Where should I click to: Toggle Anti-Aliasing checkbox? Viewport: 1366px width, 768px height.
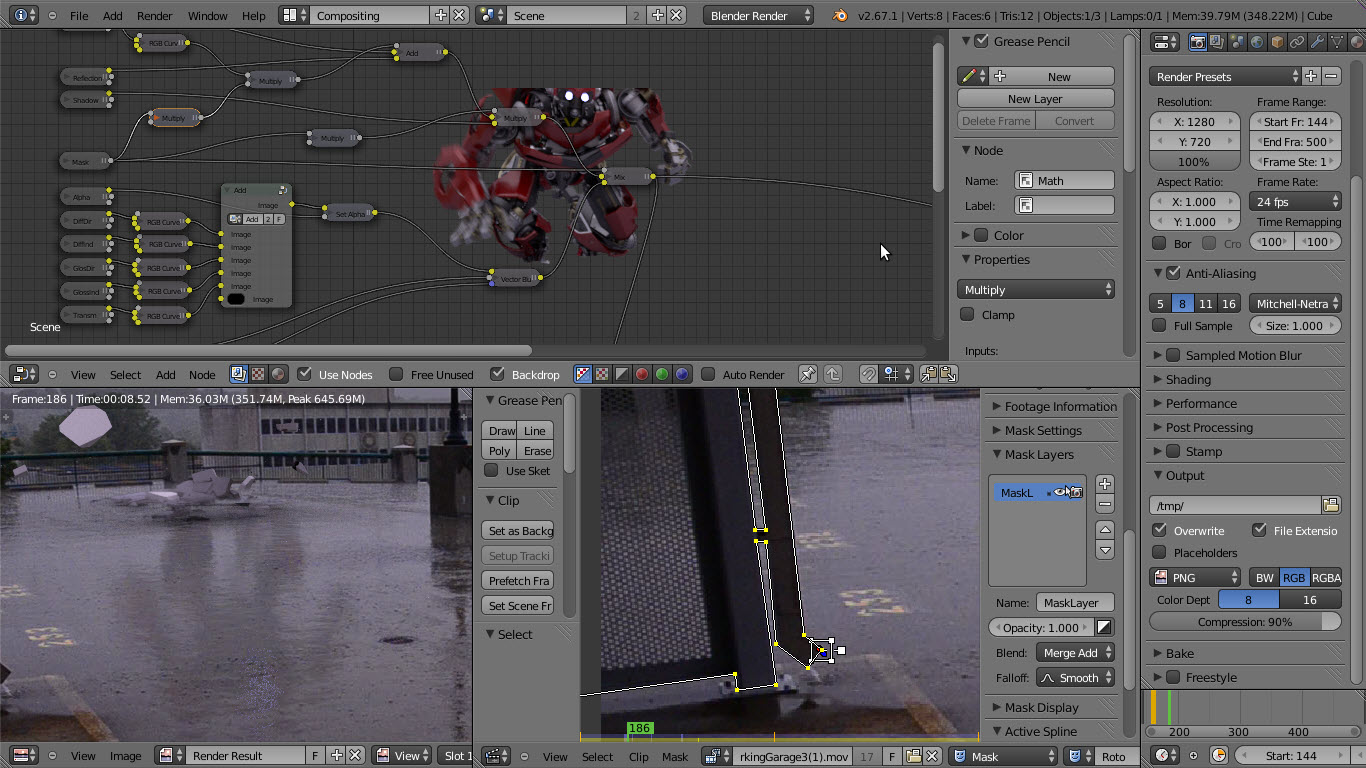click(1174, 273)
